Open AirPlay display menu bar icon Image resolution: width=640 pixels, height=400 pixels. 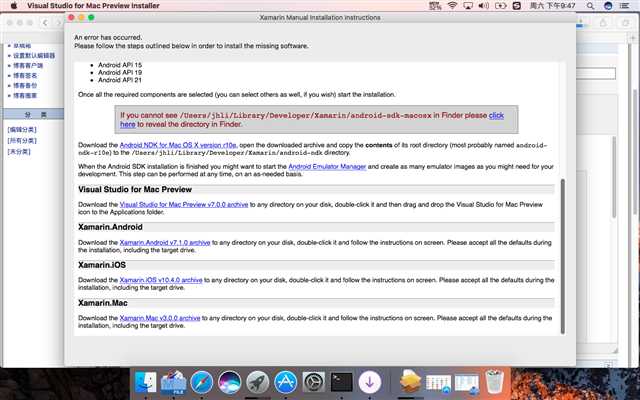468,6
